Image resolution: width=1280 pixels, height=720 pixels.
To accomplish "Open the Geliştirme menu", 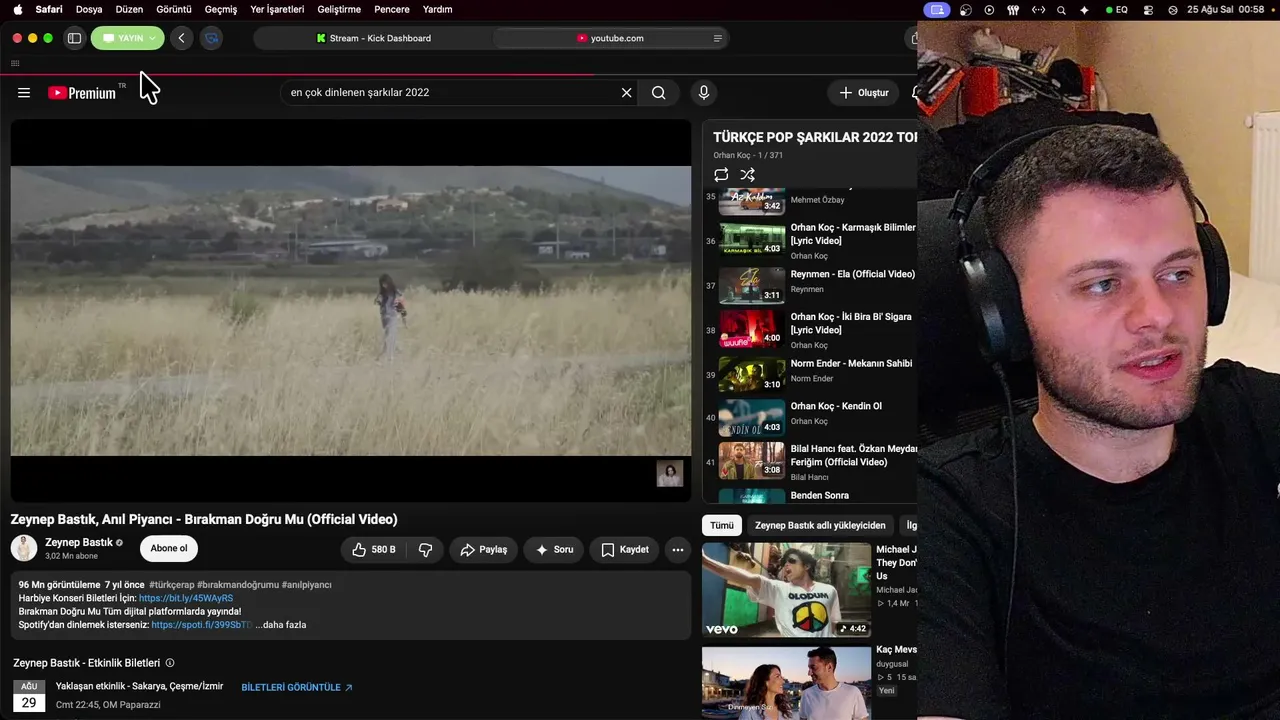I will point(338,9).
